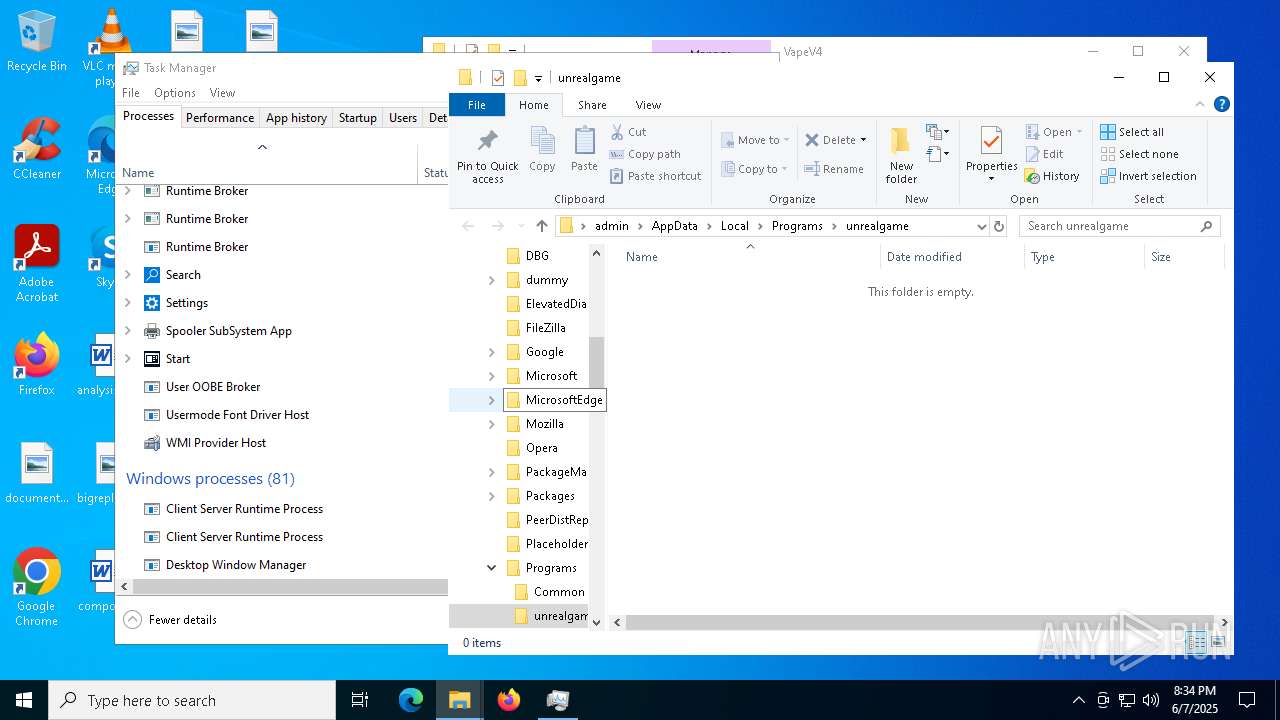Go up one folder level arrow
This screenshot has width=1280, height=720.
[x=542, y=226]
